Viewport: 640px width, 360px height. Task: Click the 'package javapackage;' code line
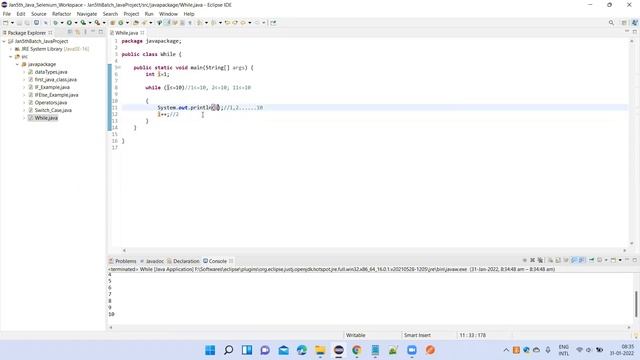point(151,41)
